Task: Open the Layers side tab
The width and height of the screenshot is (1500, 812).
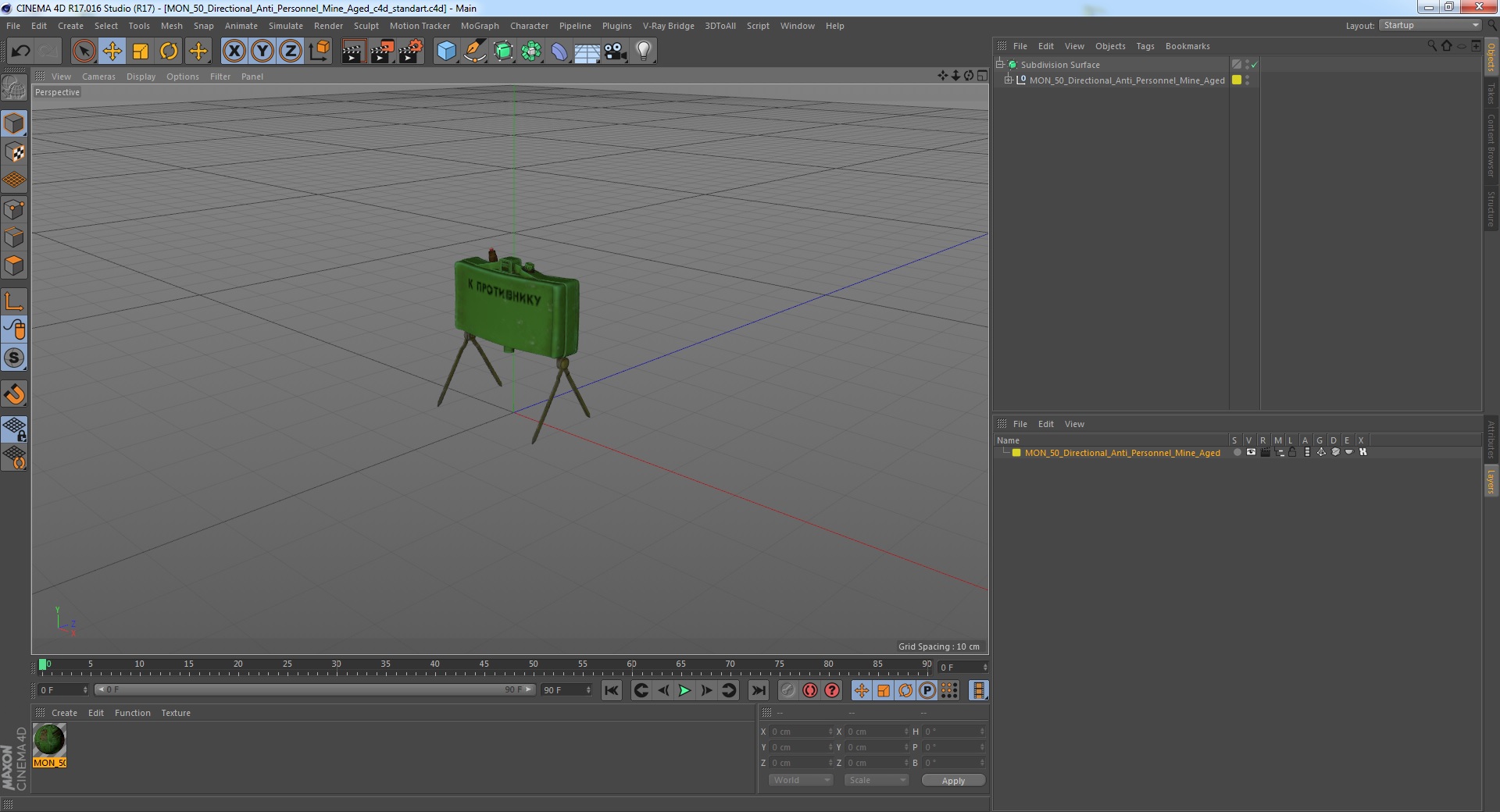Action: click(1491, 482)
